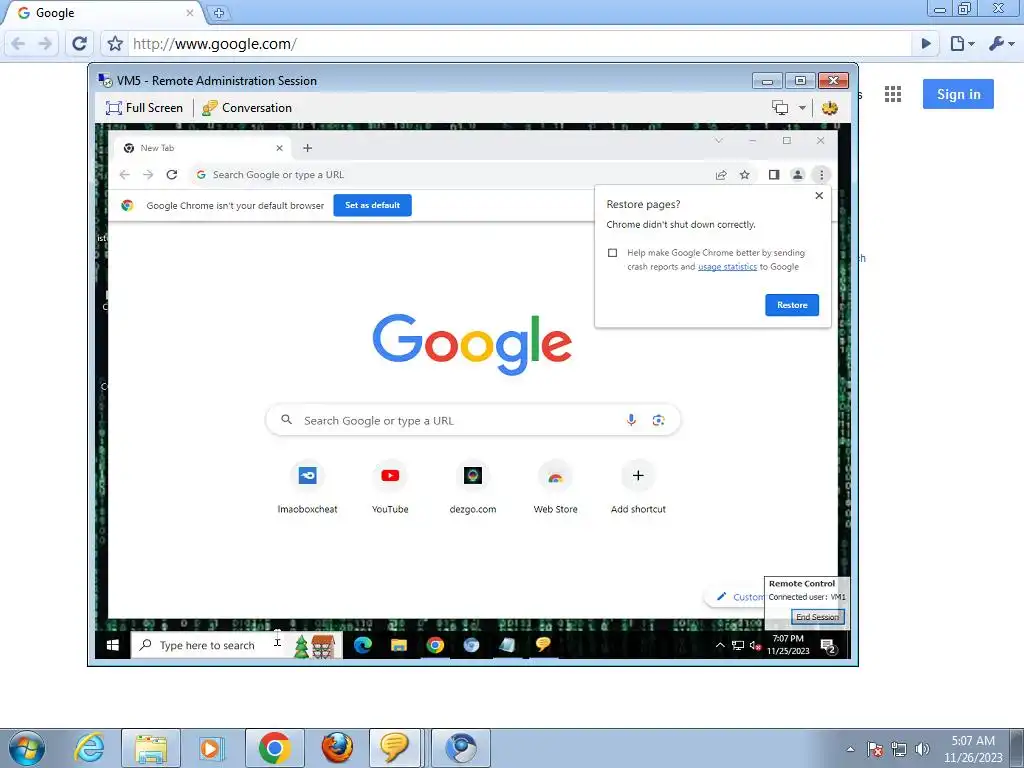
Task: Click the outer browser URL field
Action: (x=519, y=44)
